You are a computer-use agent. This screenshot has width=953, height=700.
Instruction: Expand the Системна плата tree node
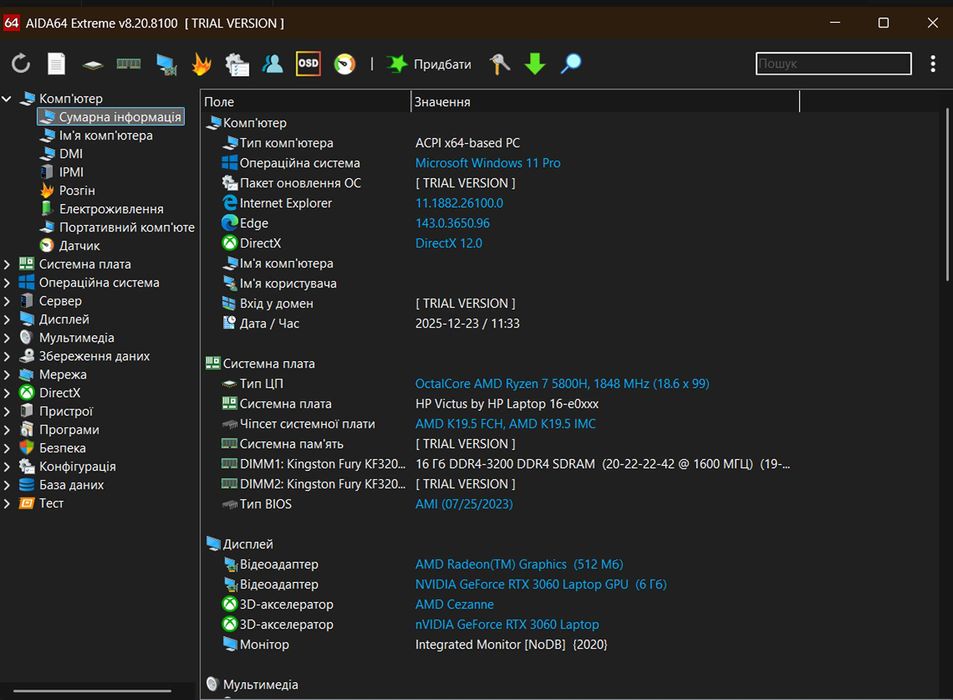click(7, 264)
